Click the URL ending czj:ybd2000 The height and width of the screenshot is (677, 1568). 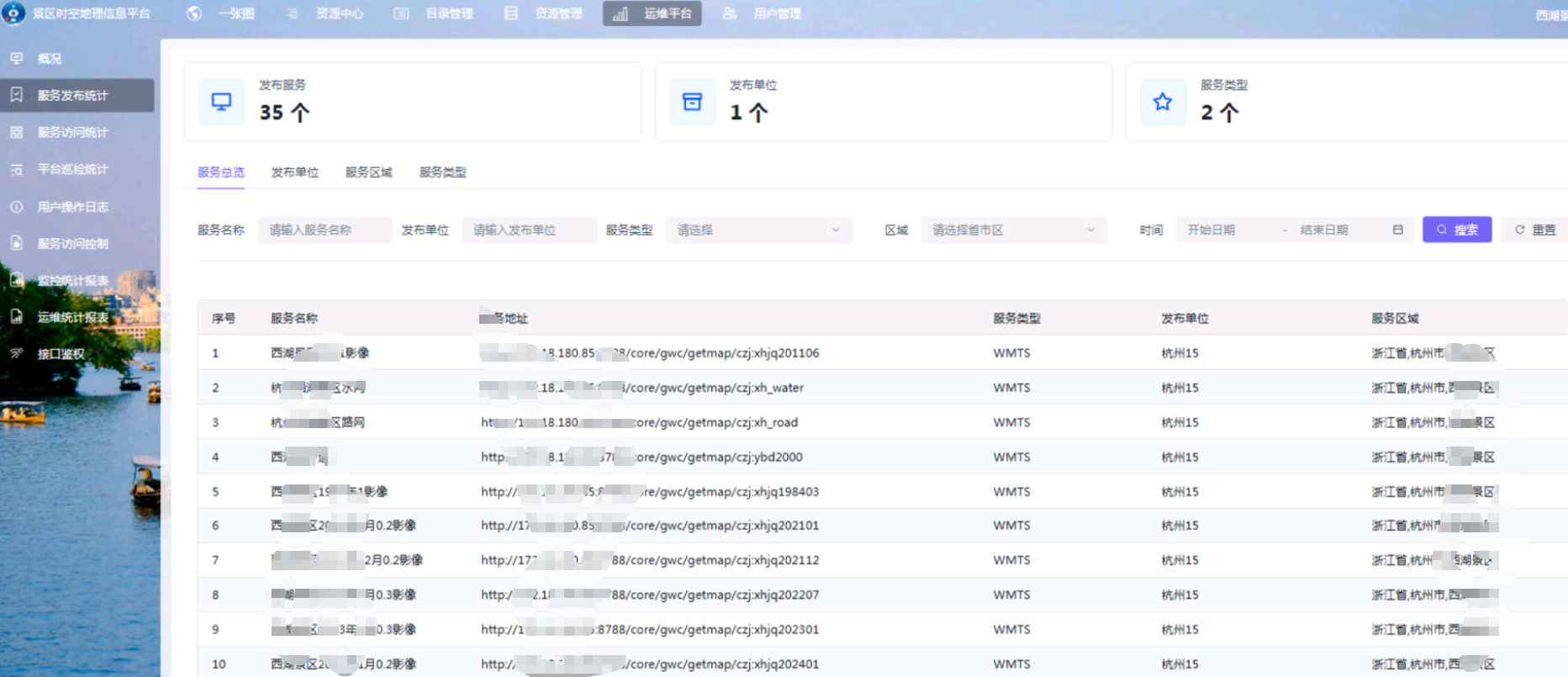(x=642, y=457)
